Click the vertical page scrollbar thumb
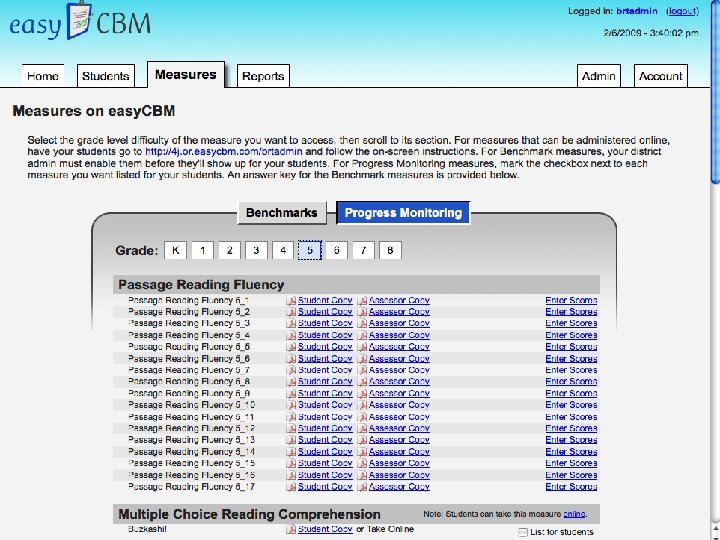The height and width of the screenshot is (540, 720). tap(715, 92)
